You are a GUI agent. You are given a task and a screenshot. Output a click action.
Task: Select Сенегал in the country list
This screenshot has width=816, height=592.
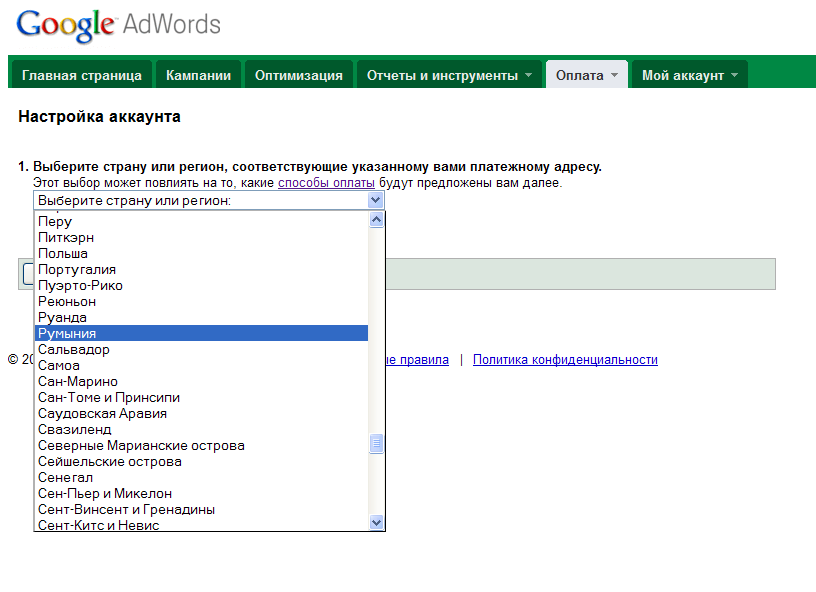[65, 477]
